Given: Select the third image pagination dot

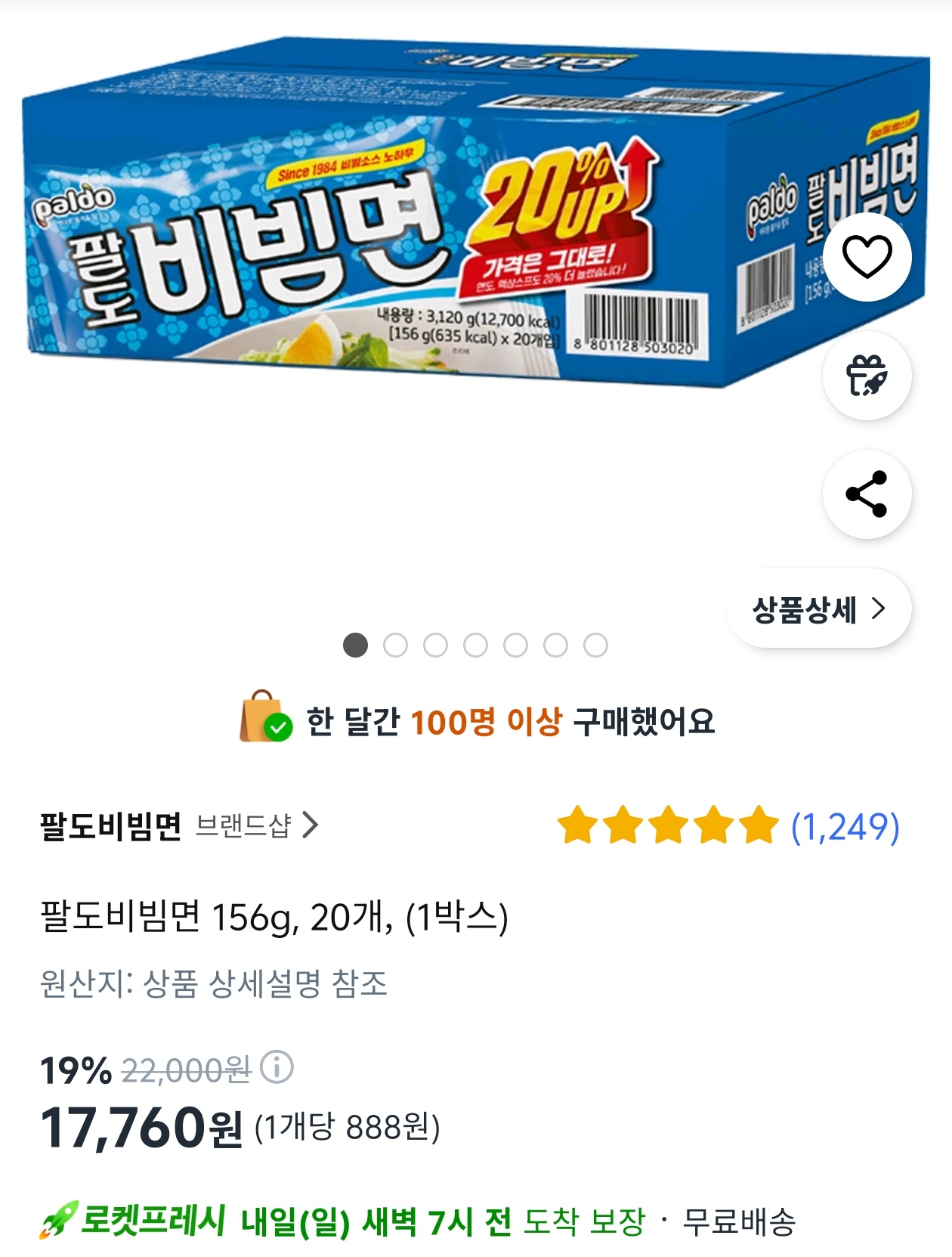Looking at the screenshot, I should (x=435, y=646).
